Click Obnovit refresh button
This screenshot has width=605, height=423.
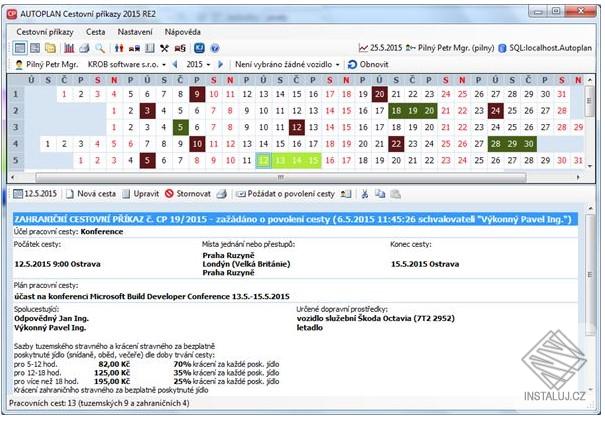pos(368,64)
